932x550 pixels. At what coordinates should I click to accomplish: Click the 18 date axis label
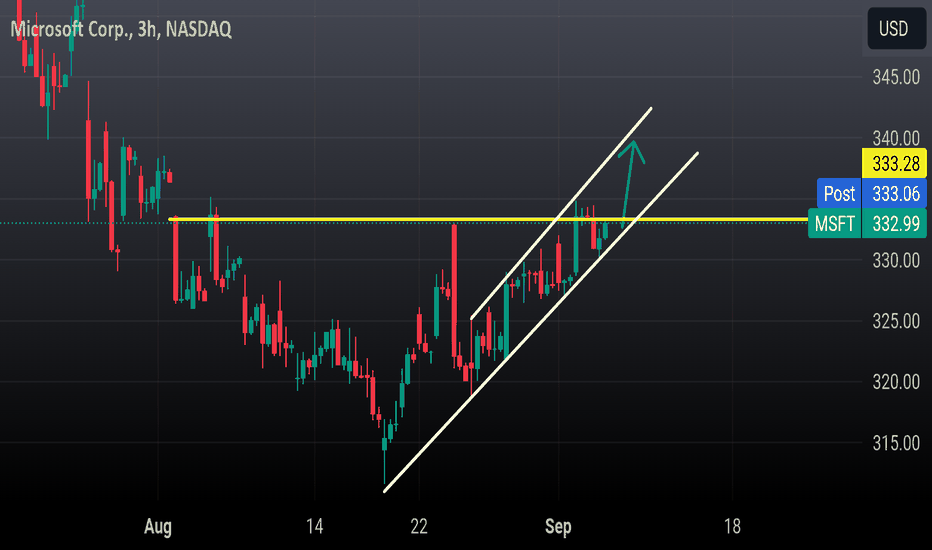pos(732,526)
